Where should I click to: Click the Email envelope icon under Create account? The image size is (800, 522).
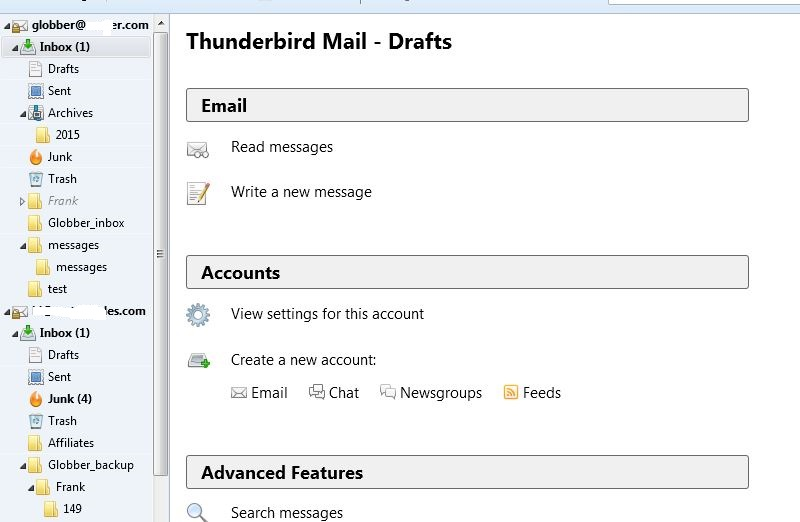239,392
